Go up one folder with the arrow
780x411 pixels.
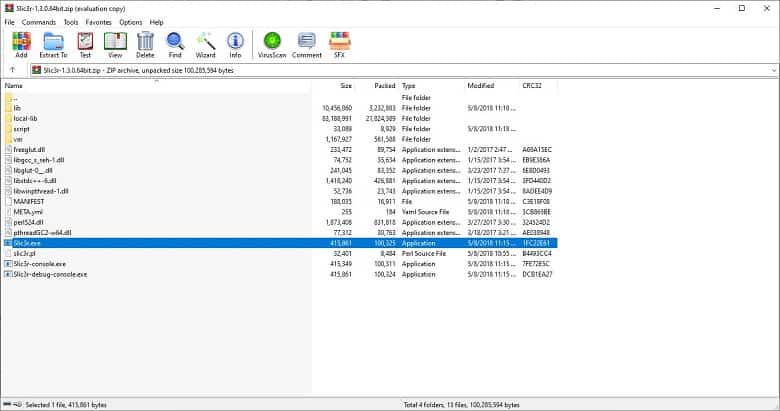(13, 70)
